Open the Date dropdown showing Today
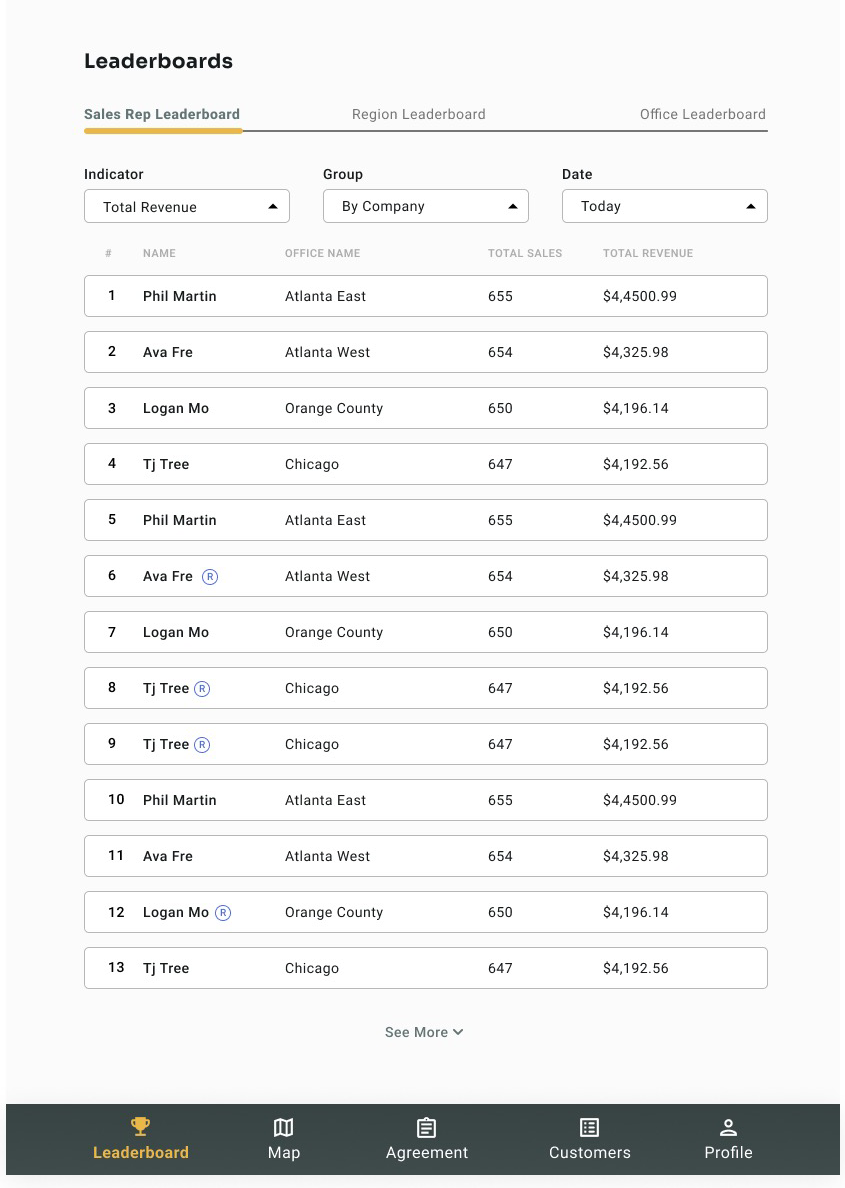This screenshot has width=845, height=1188. coord(664,206)
